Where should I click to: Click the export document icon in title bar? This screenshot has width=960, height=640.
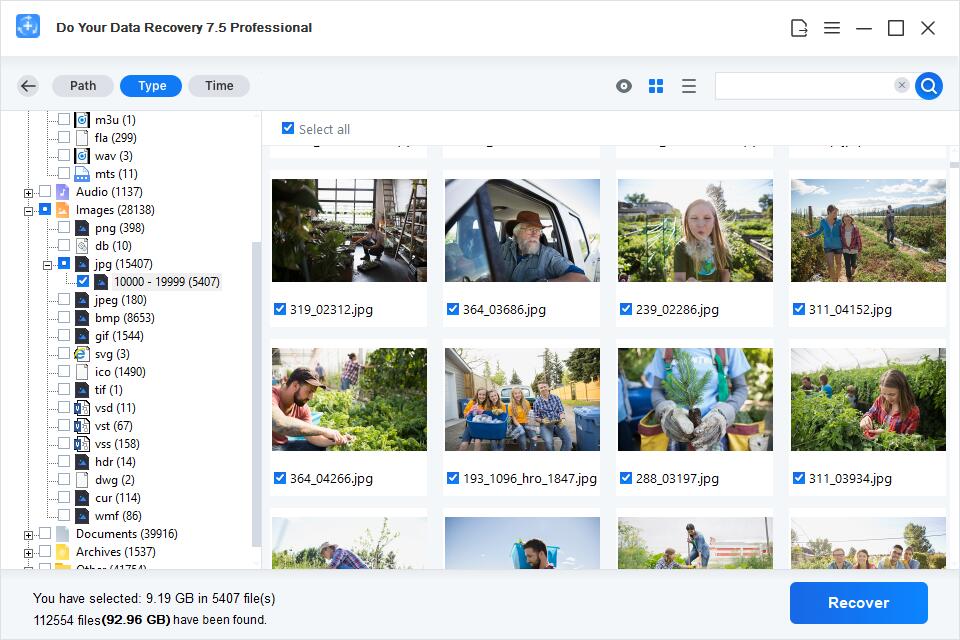[x=799, y=28]
